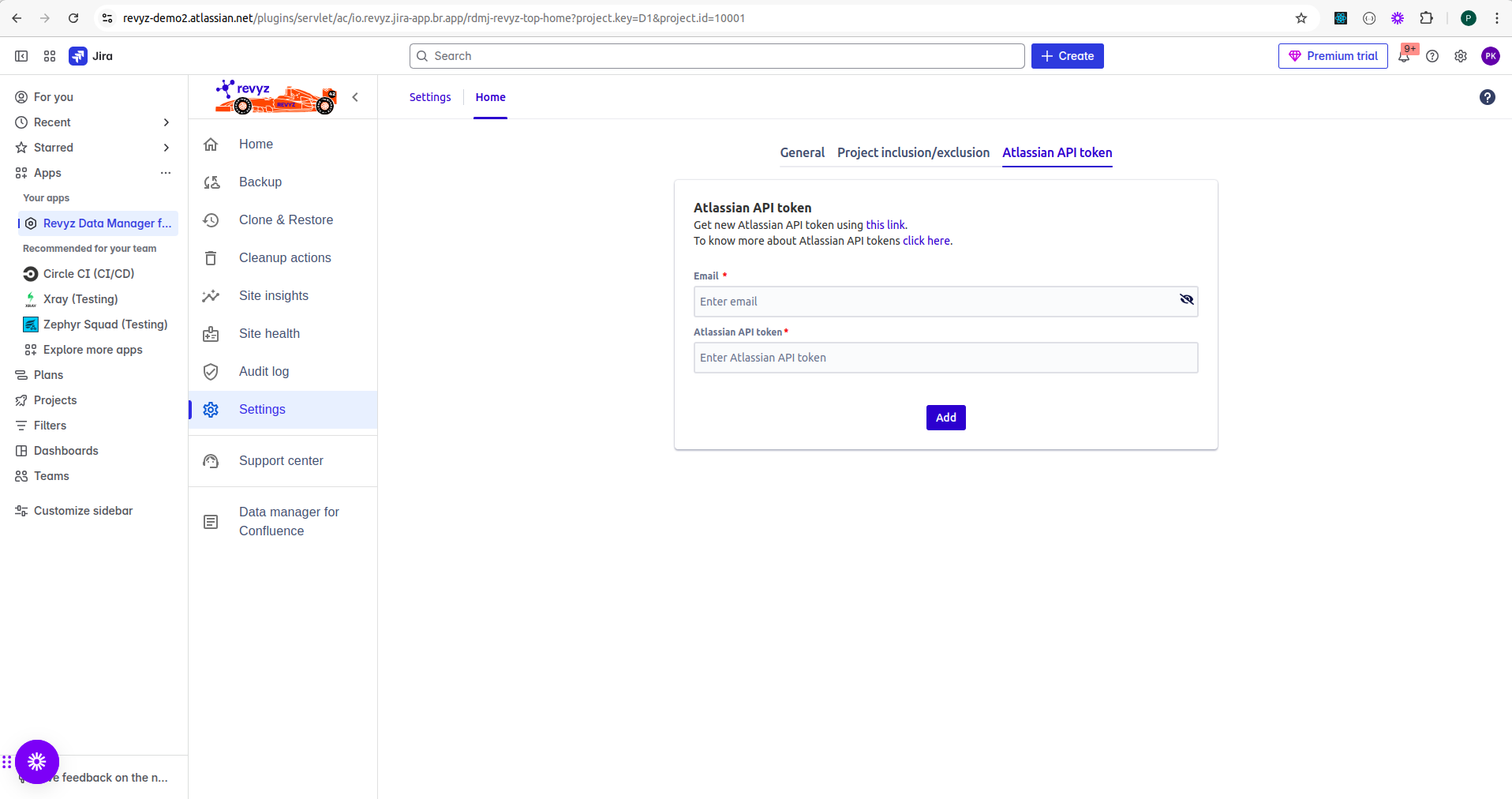Click the Support center headset icon
Screen dimensions: 1512x799
coord(211,461)
